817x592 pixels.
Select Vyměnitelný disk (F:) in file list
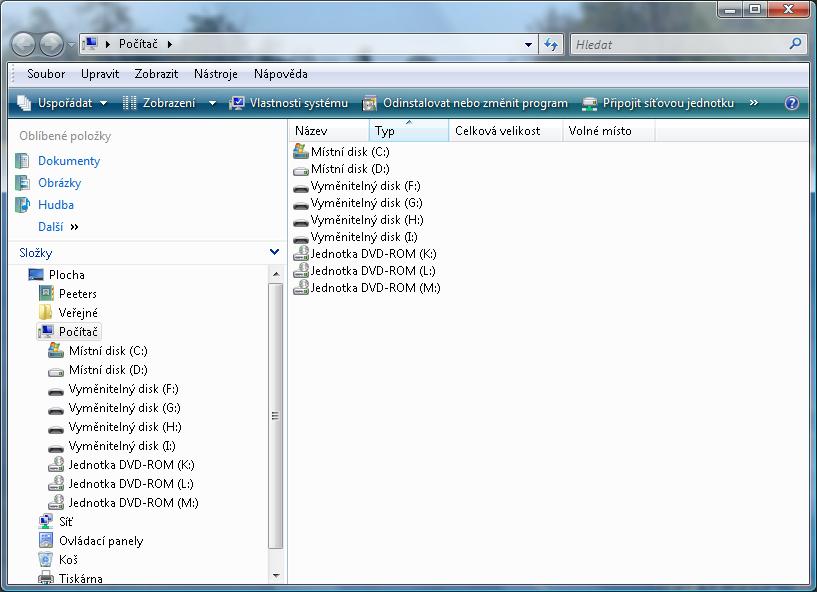(x=365, y=186)
